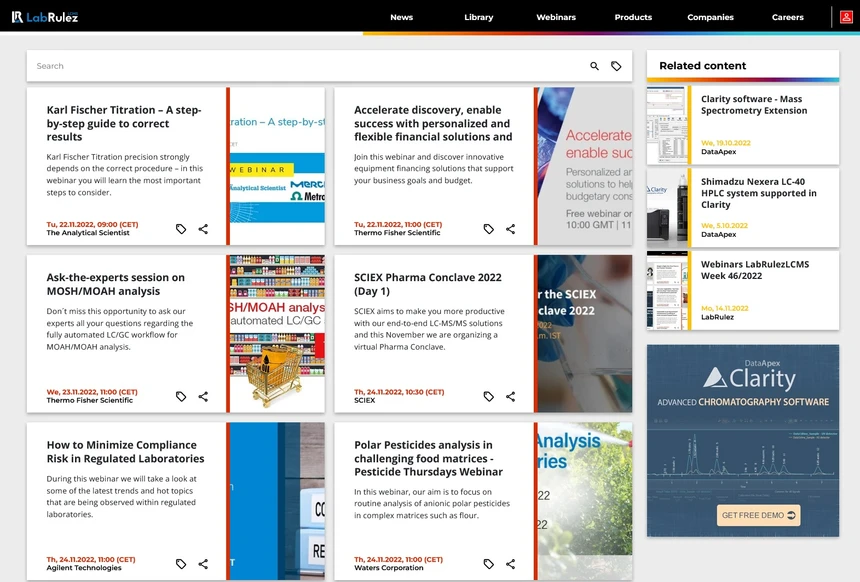The height and width of the screenshot is (582, 860).
Task: Click 'SCIEX' organizer name text
Action: [365, 400]
